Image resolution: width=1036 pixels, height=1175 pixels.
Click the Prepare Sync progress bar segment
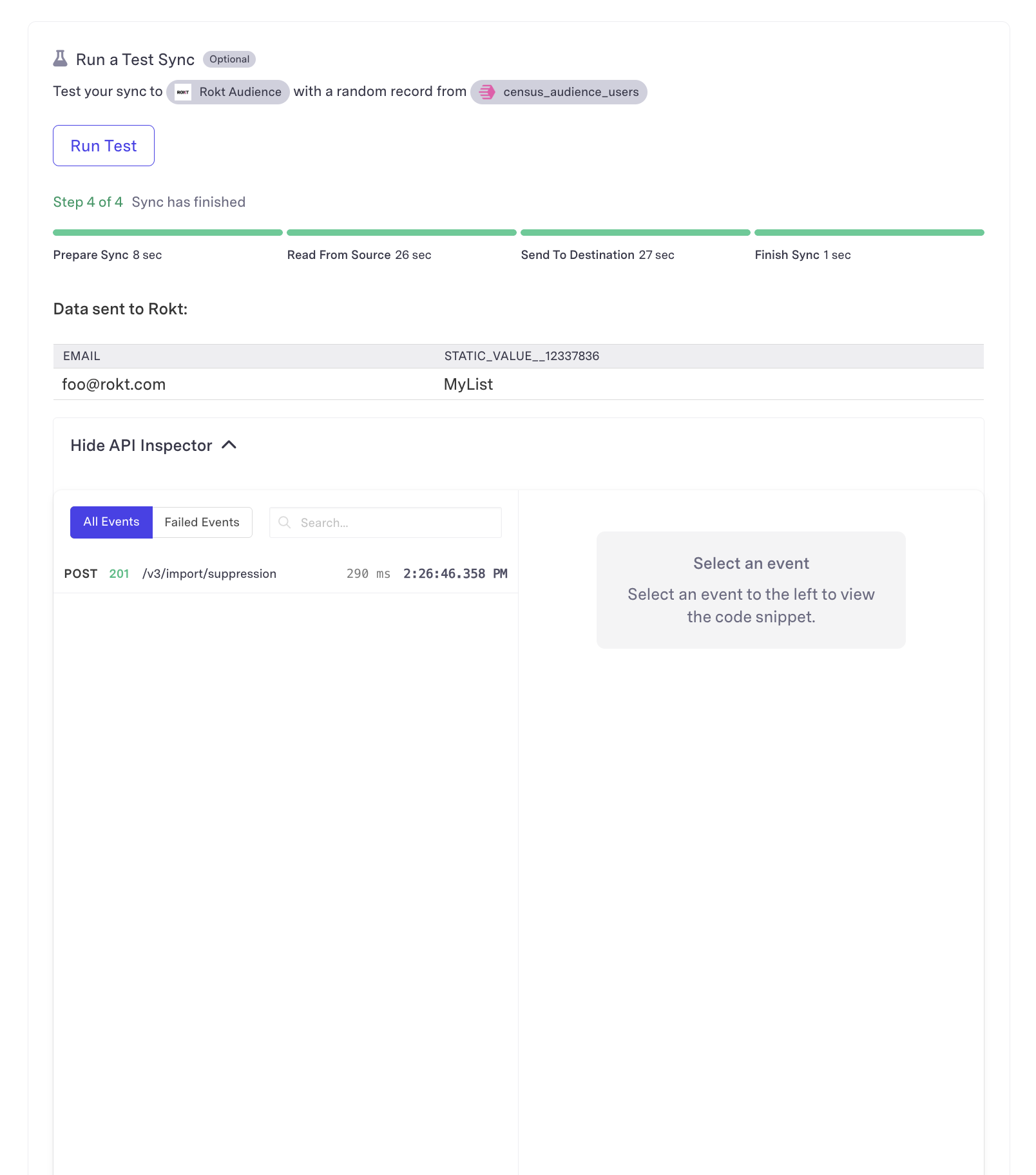(168, 233)
